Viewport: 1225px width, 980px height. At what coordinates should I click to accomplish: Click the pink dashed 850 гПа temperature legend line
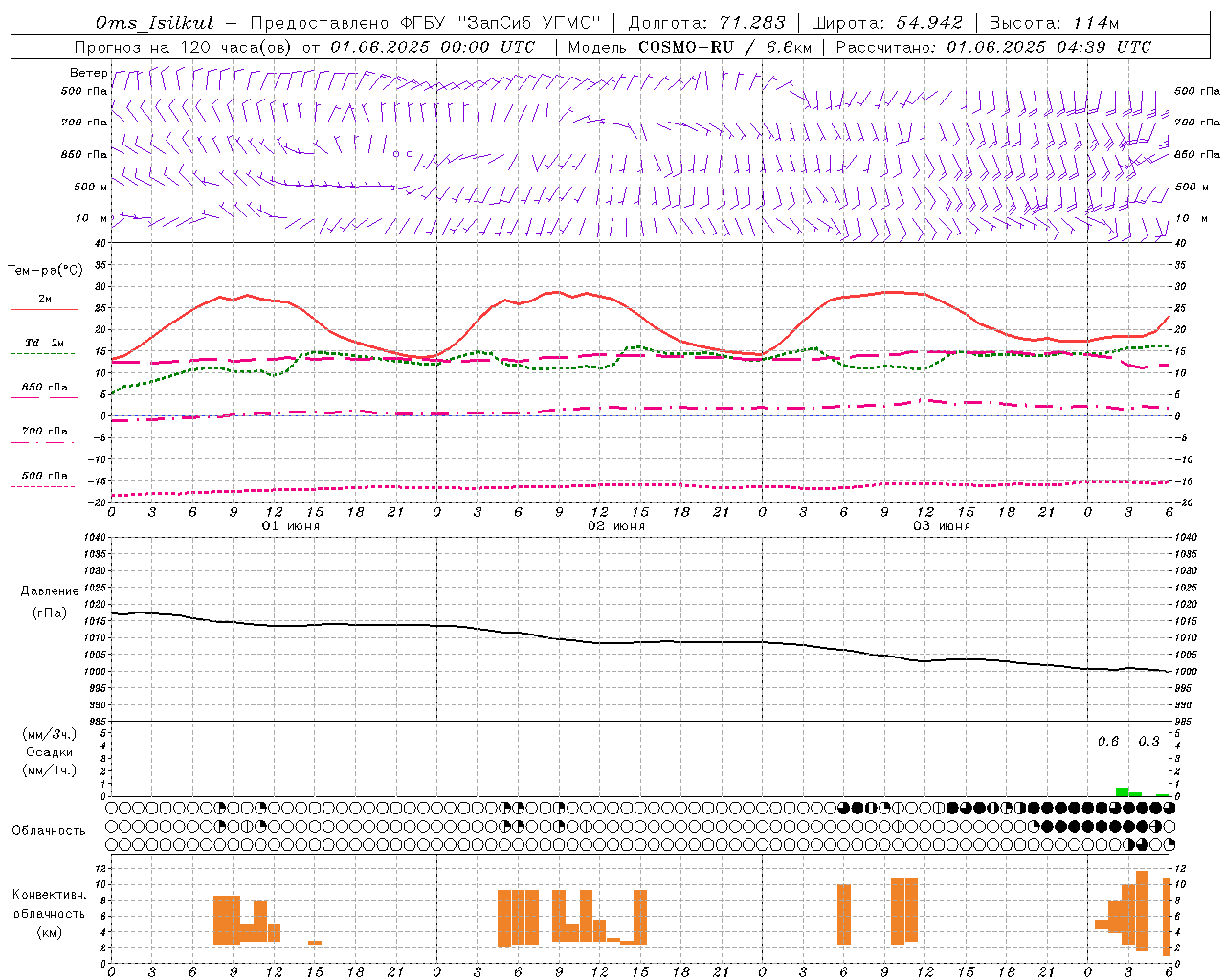44,397
